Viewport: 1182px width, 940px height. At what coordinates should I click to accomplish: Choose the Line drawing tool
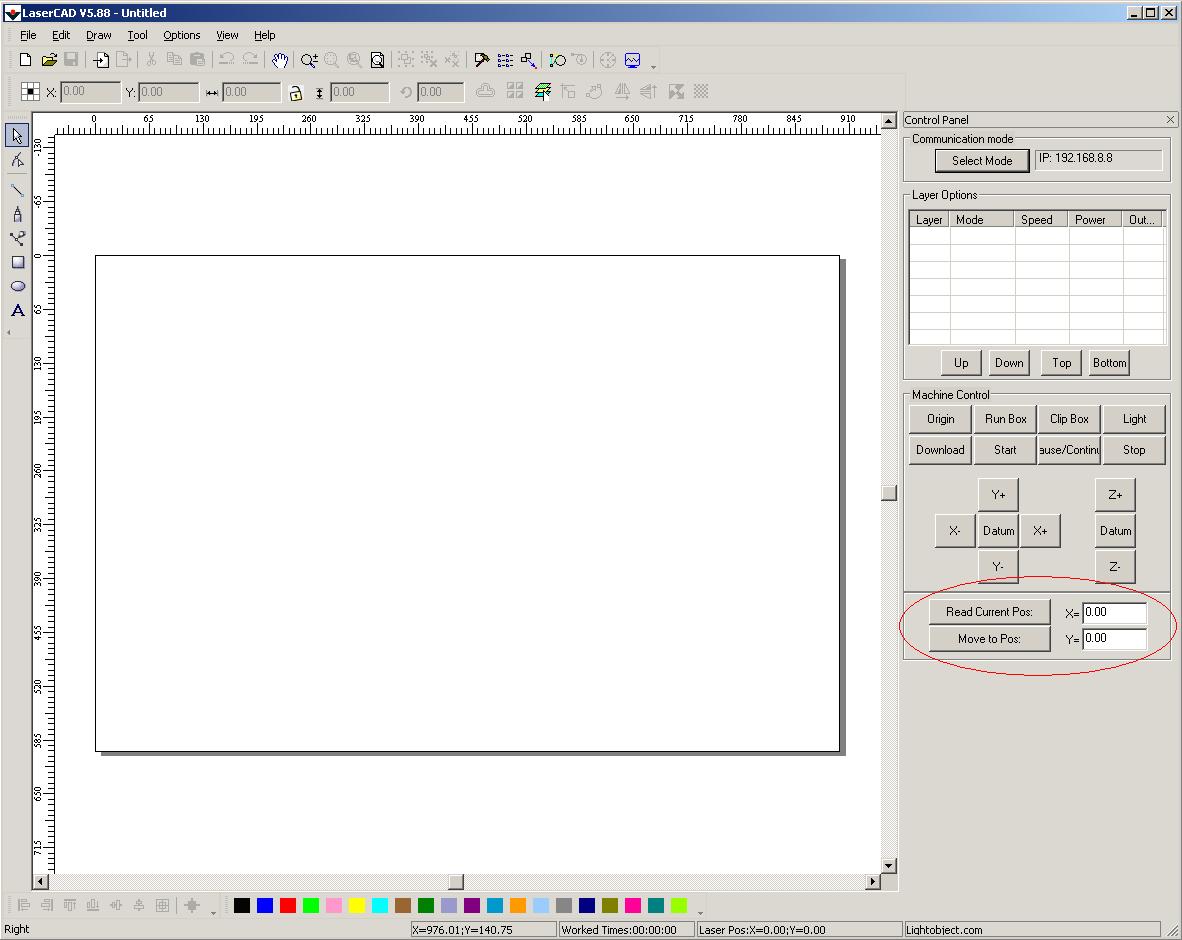18,189
